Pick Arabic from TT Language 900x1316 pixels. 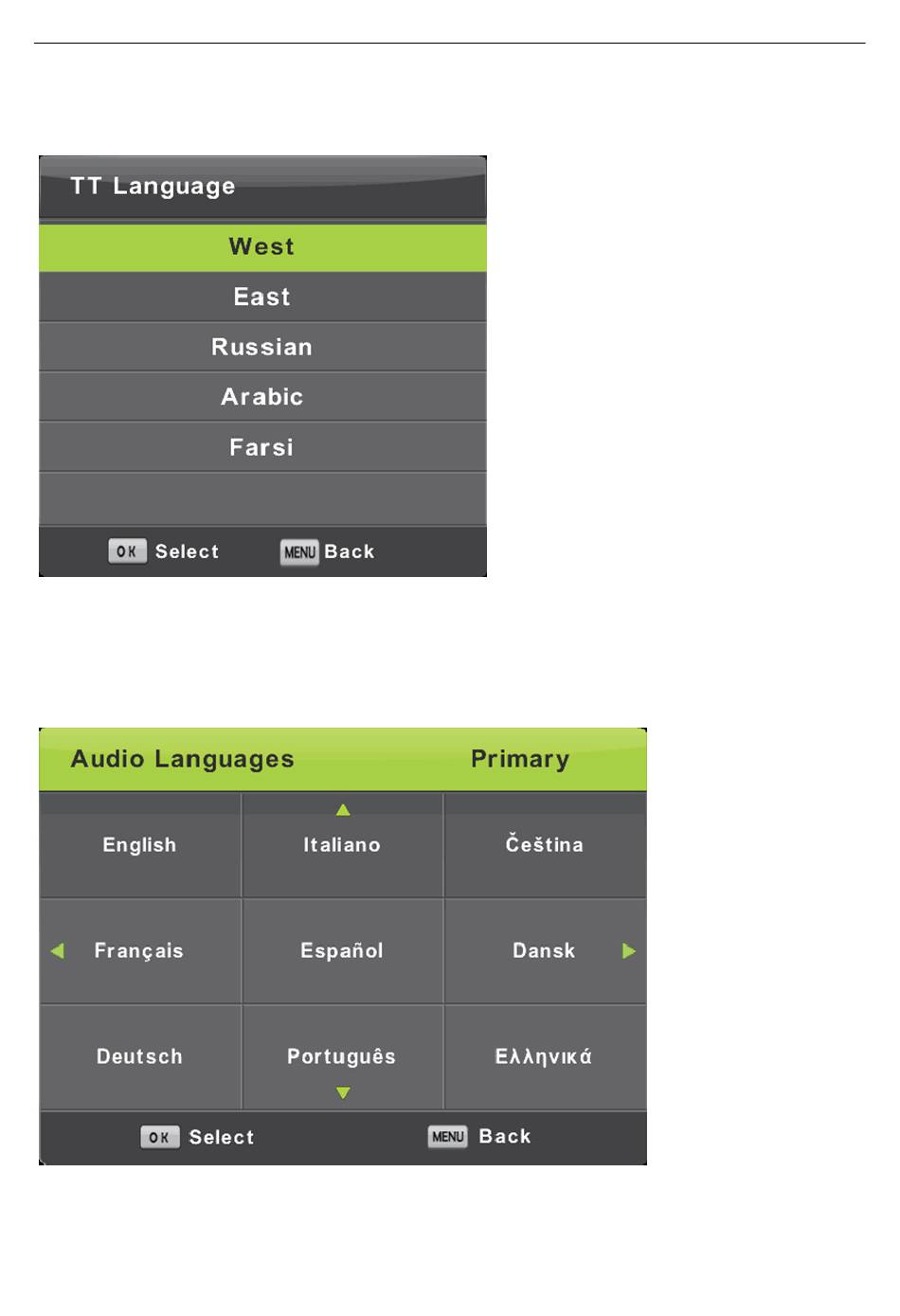click(x=262, y=397)
